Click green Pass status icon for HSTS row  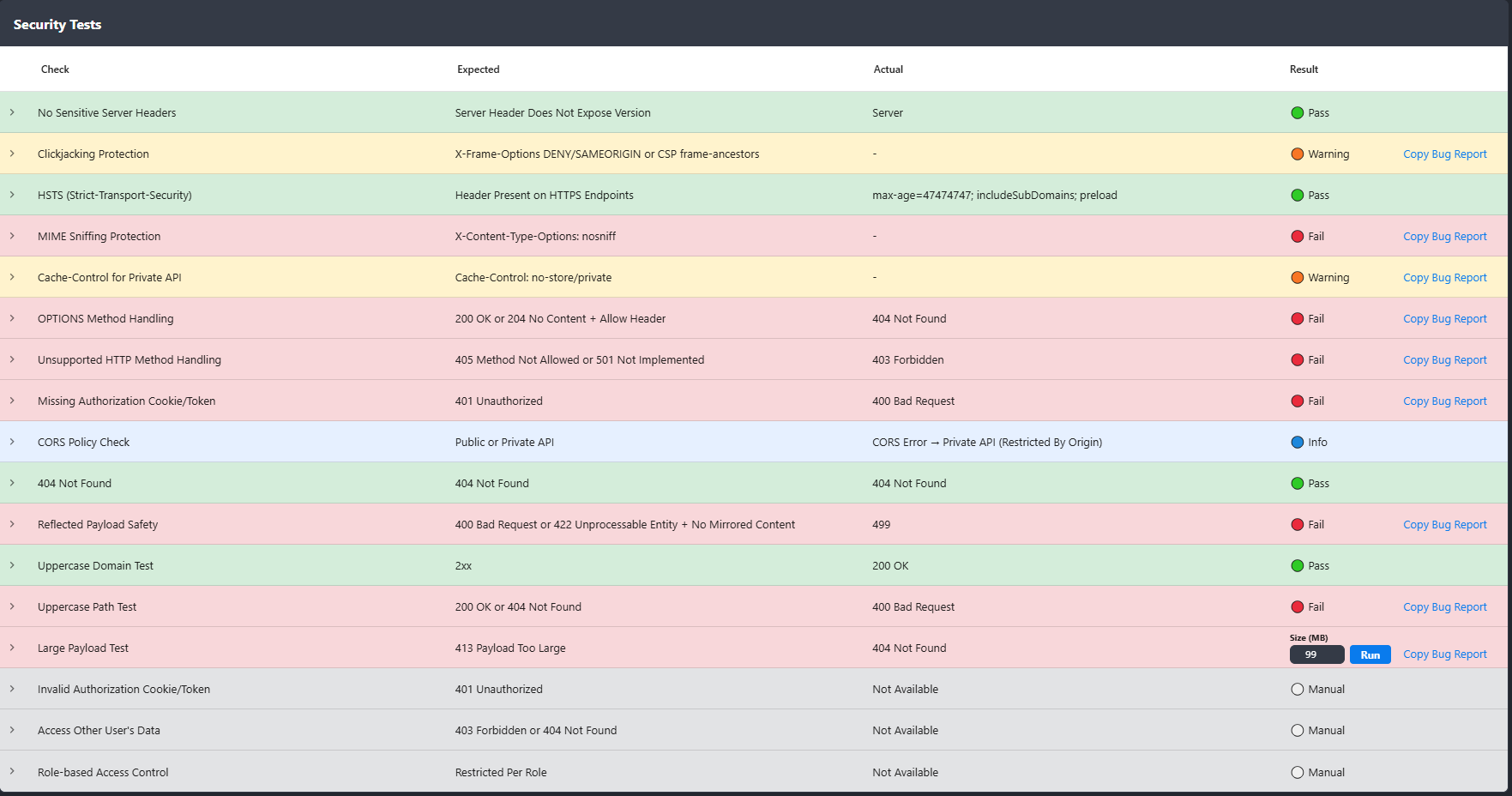pos(1297,196)
